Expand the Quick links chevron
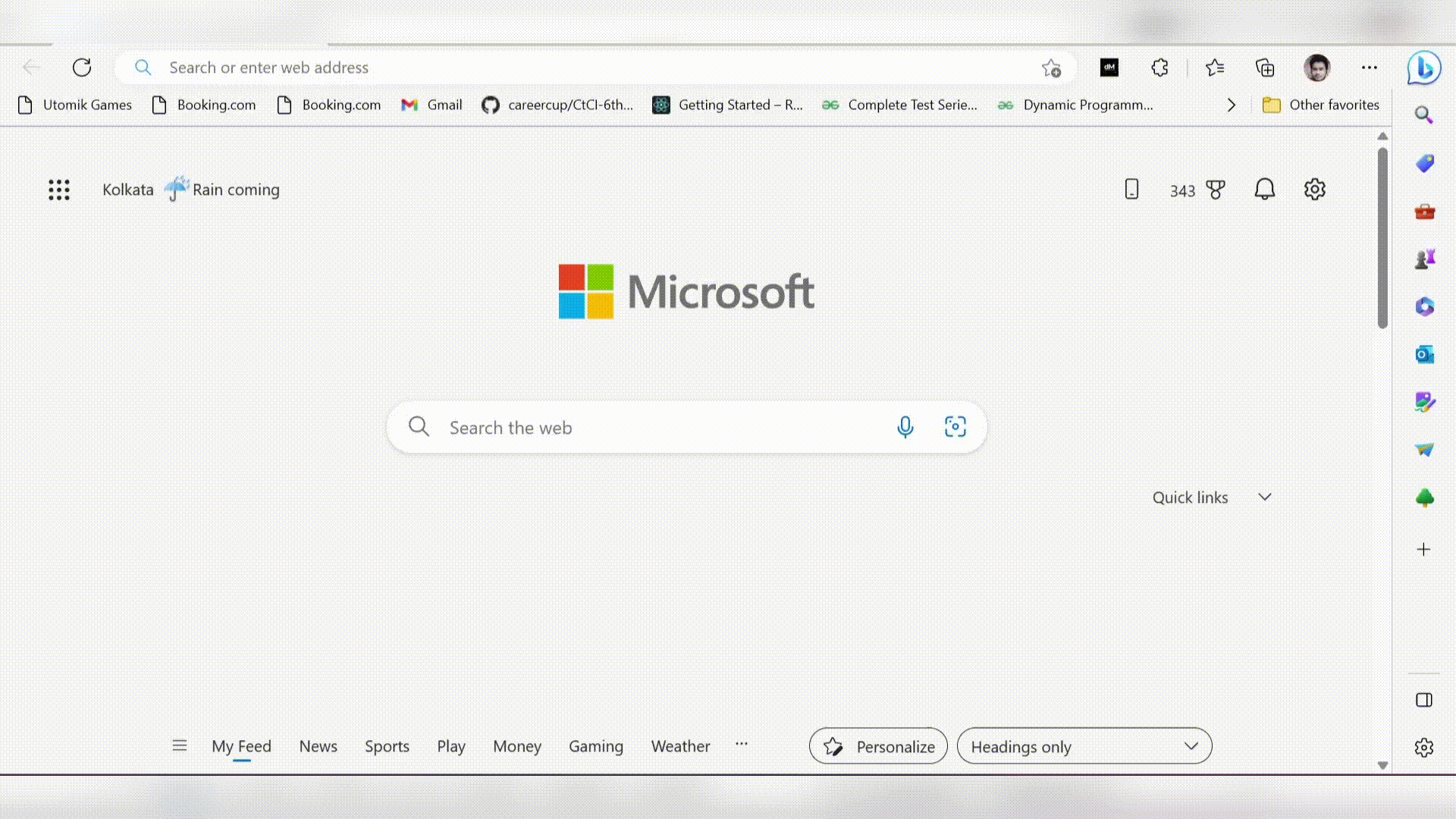 1264,497
